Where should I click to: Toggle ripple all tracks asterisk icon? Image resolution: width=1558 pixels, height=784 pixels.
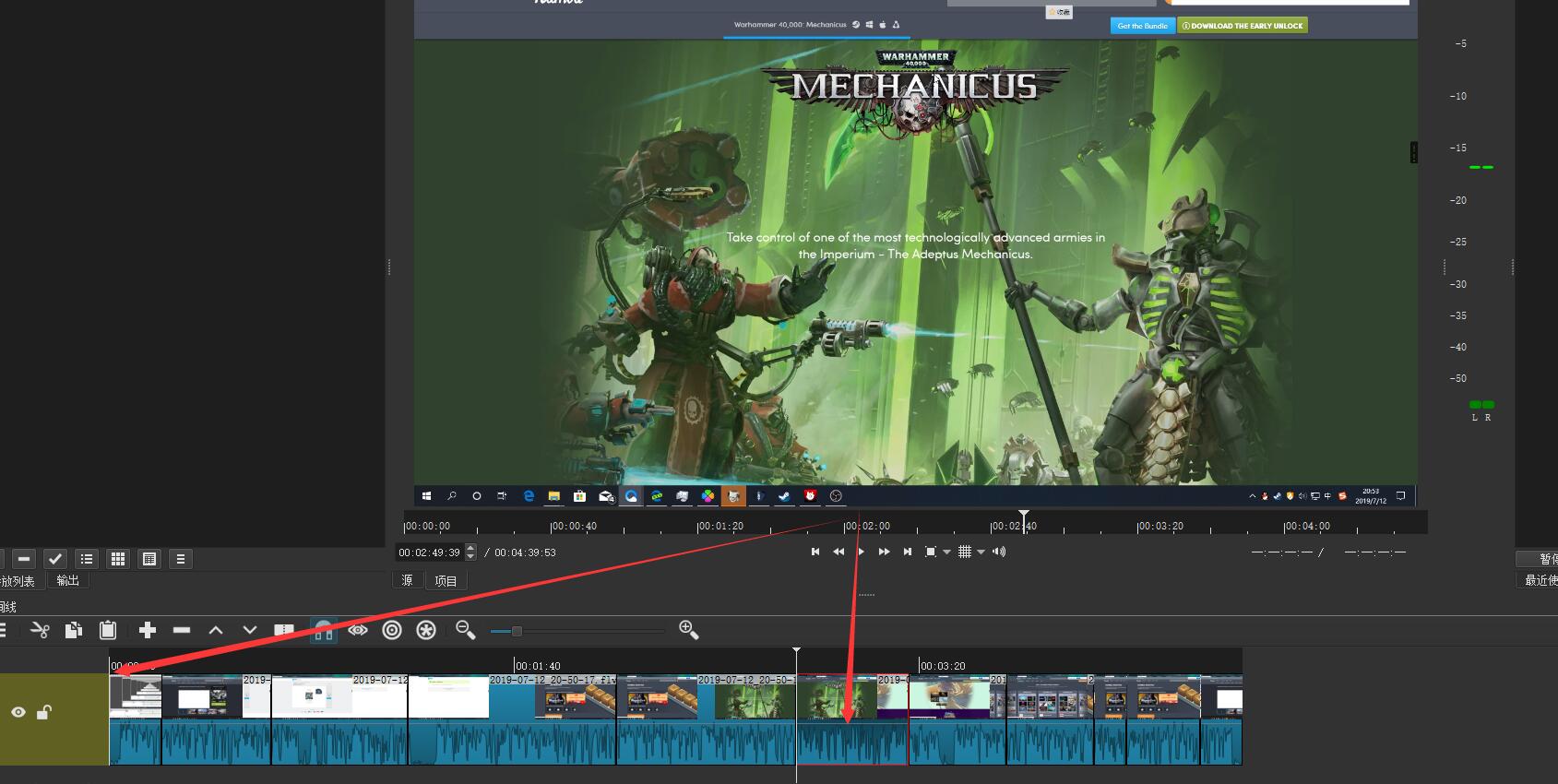click(426, 630)
